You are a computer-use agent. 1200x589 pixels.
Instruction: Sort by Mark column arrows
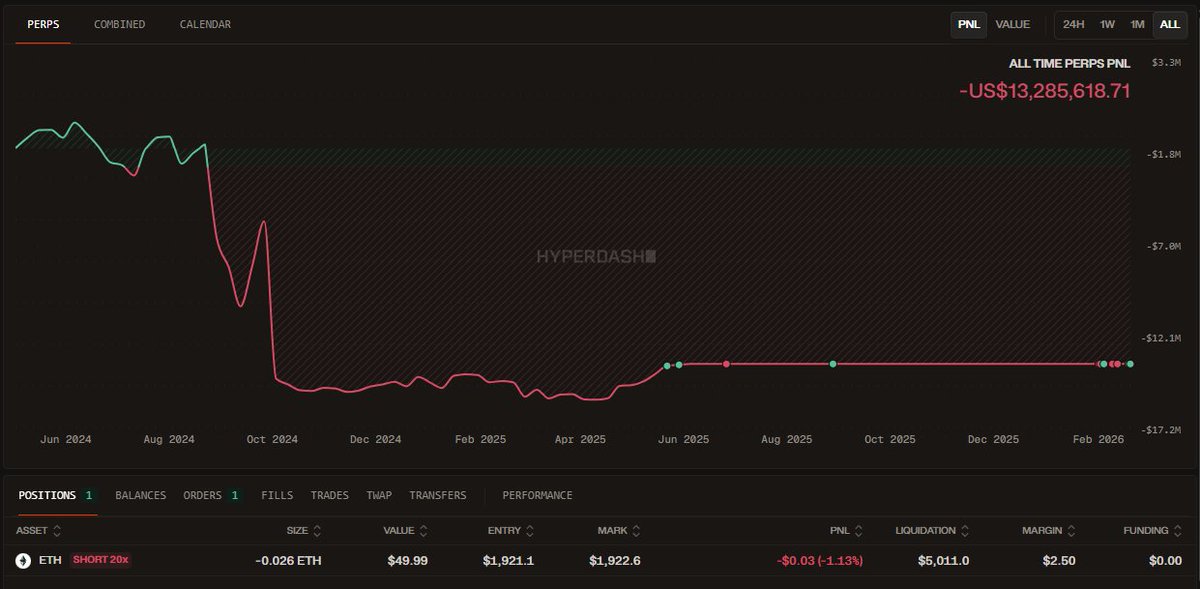pos(637,531)
